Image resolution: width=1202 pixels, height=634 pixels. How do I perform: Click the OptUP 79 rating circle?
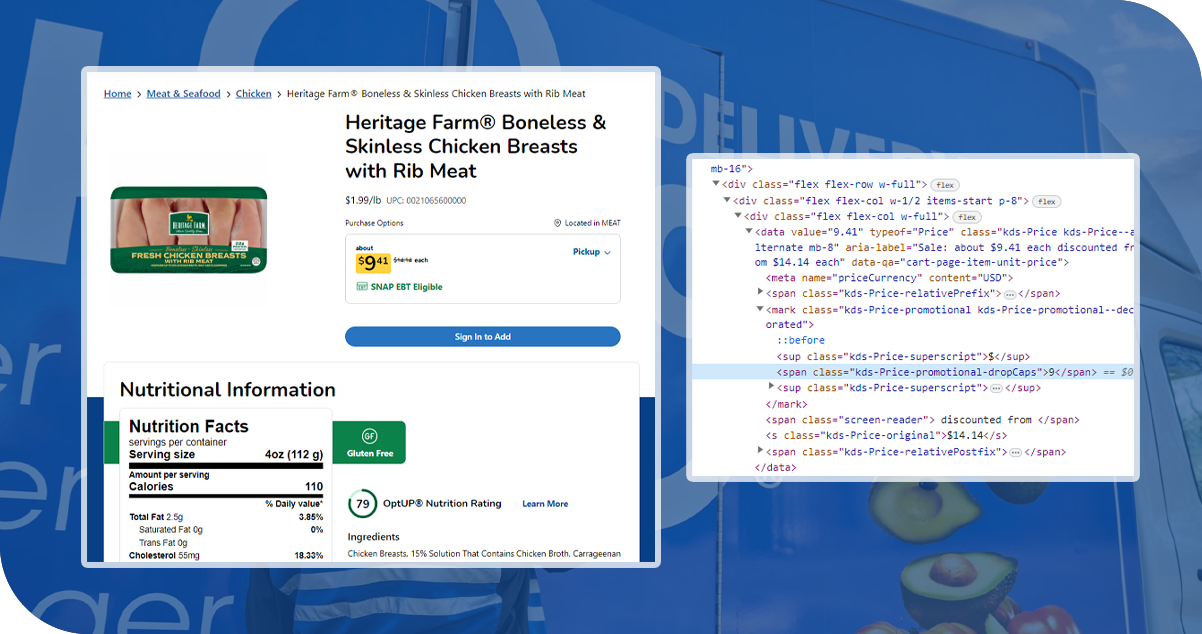(361, 503)
